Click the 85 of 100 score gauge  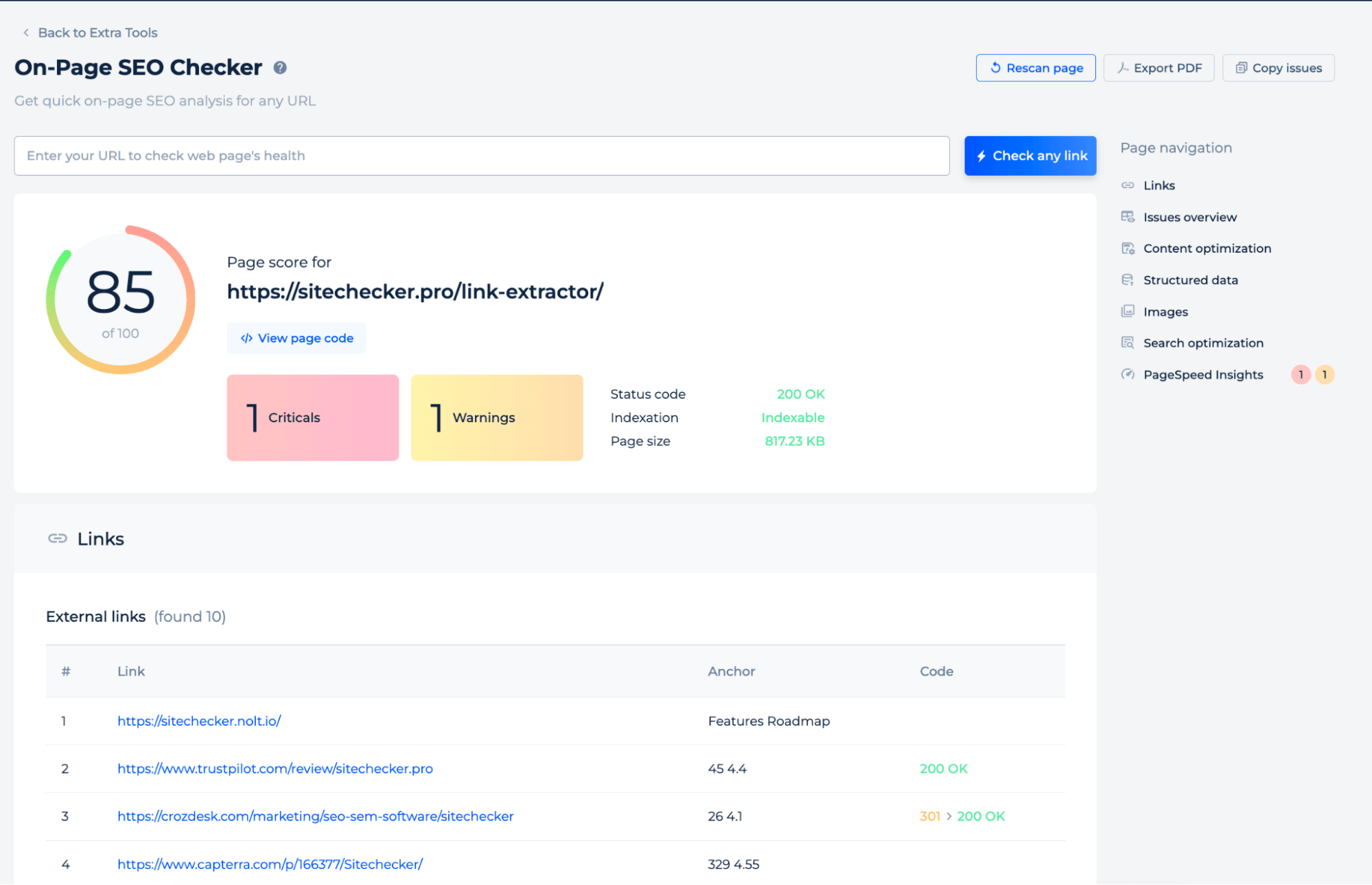tap(121, 300)
